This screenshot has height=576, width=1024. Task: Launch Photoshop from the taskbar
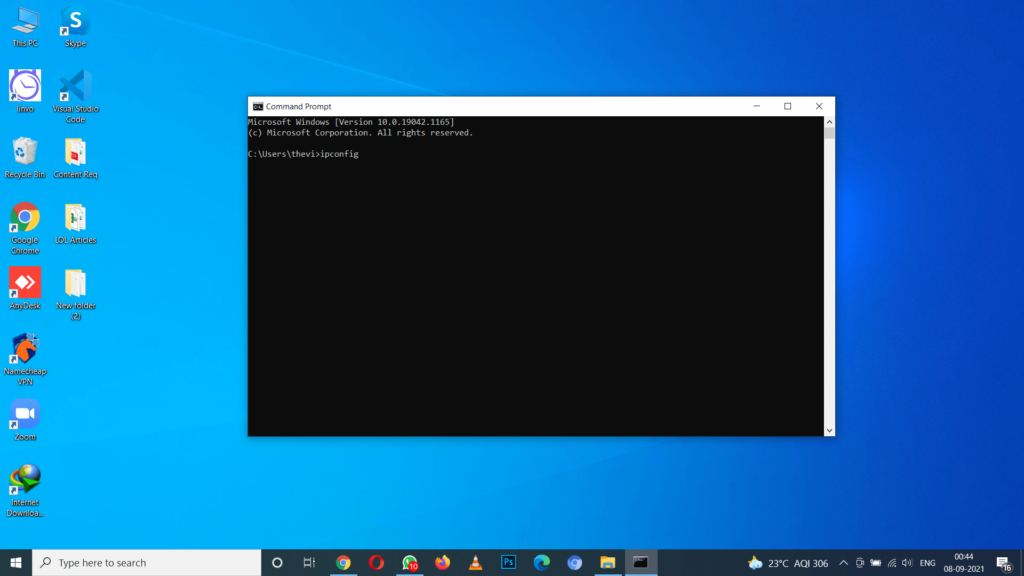[508, 562]
